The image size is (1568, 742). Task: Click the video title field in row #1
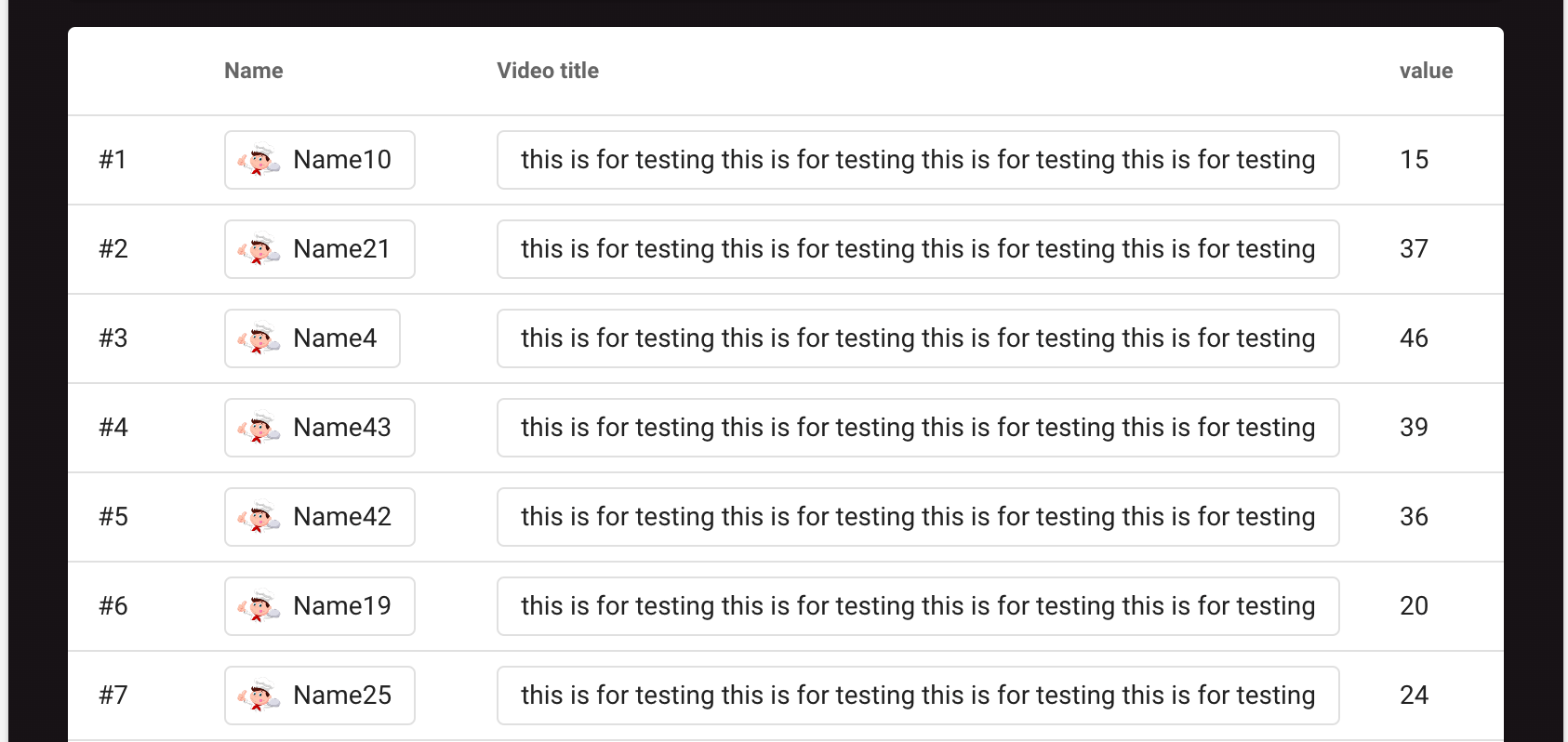(917, 159)
